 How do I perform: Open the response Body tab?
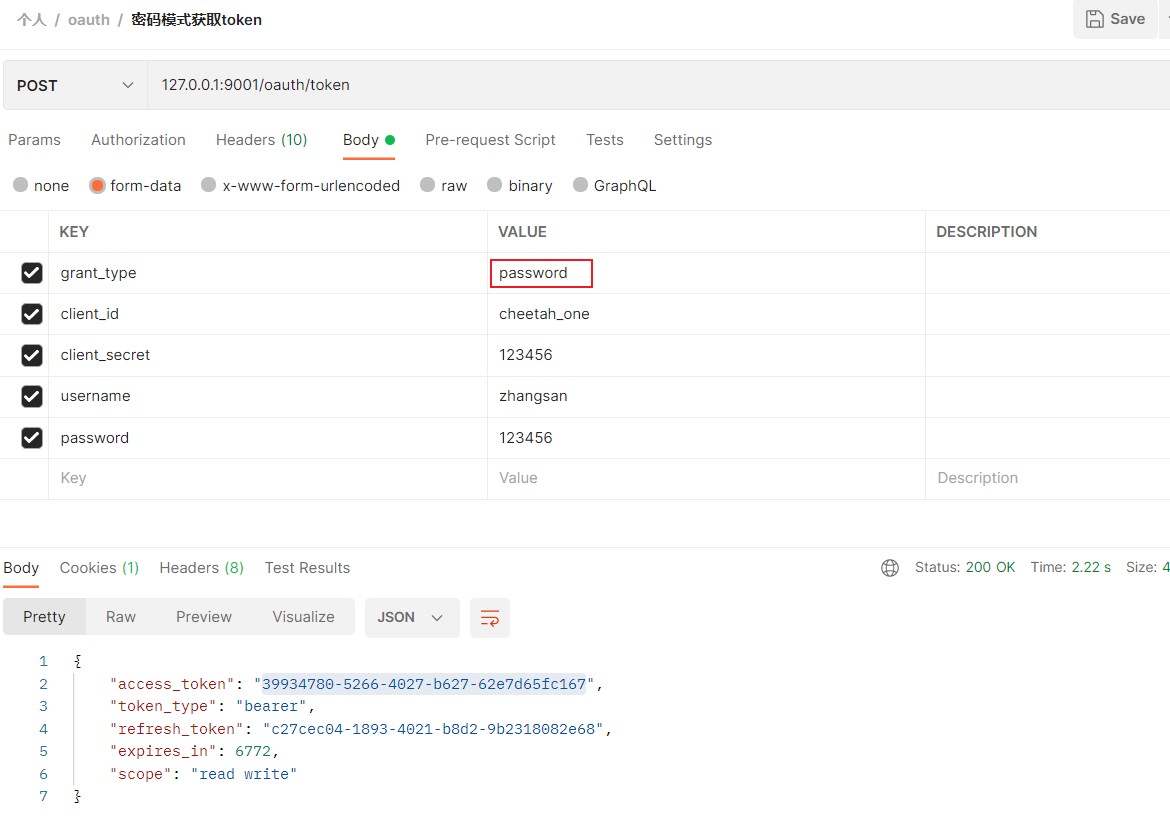coord(21,568)
